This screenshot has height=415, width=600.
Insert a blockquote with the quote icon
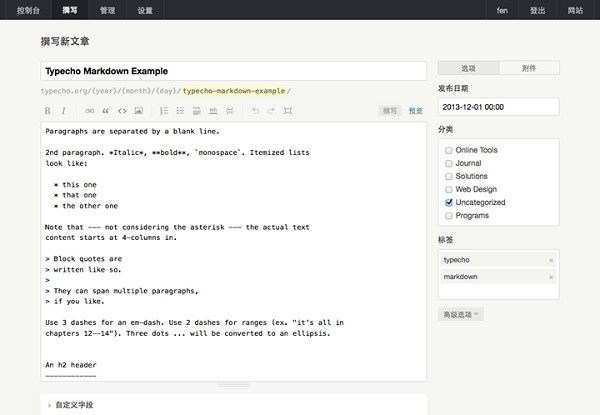click(x=105, y=110)
